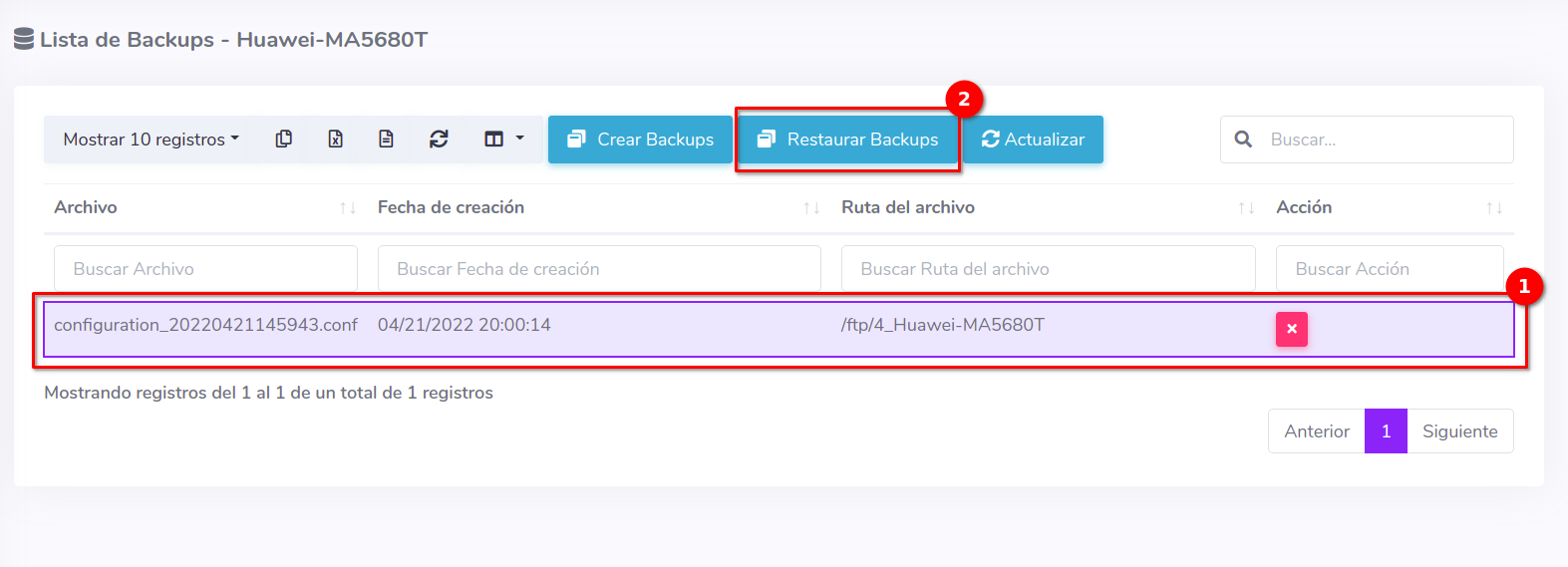Expand the Mostrar 10 registros dropdown
Screen dimensions: 1568x567
coord(151,140)
